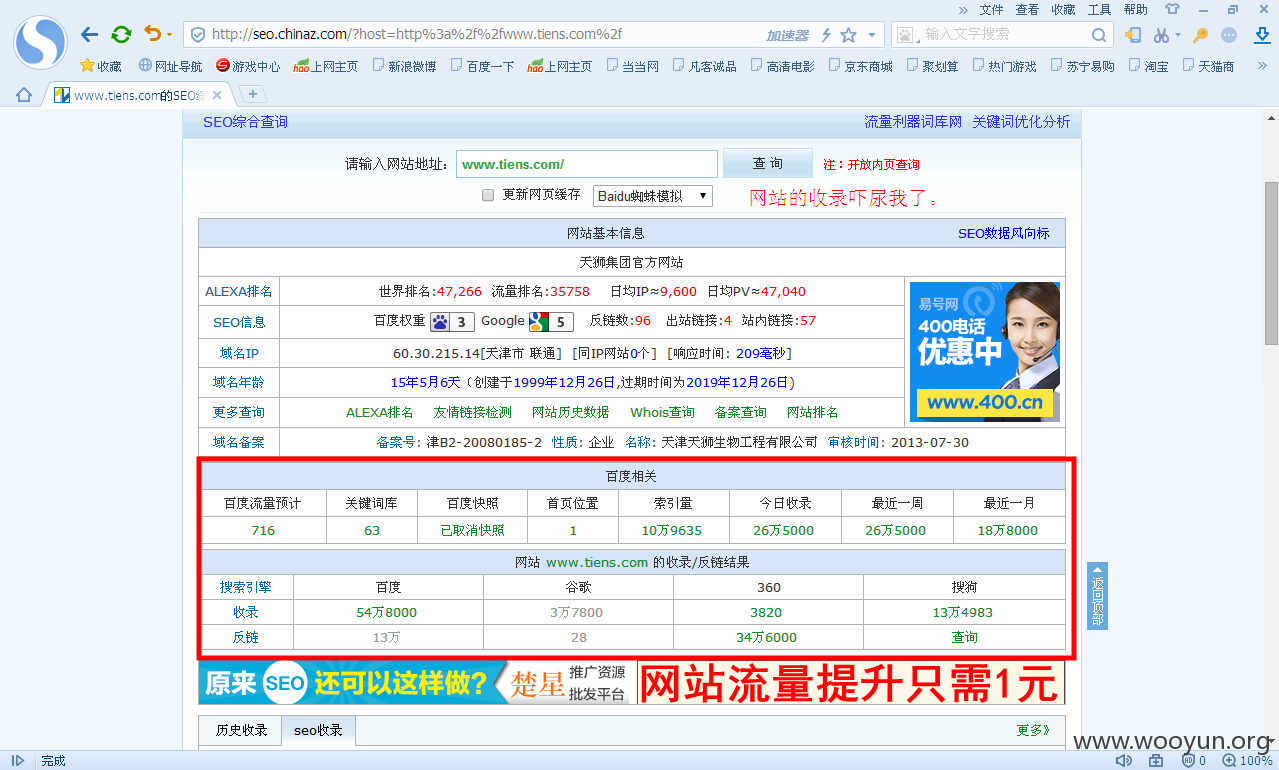The width and height of the screenshot is (1279, 770).
Task: Click the 返回顶部 side button
Action: click(1097, 596)
